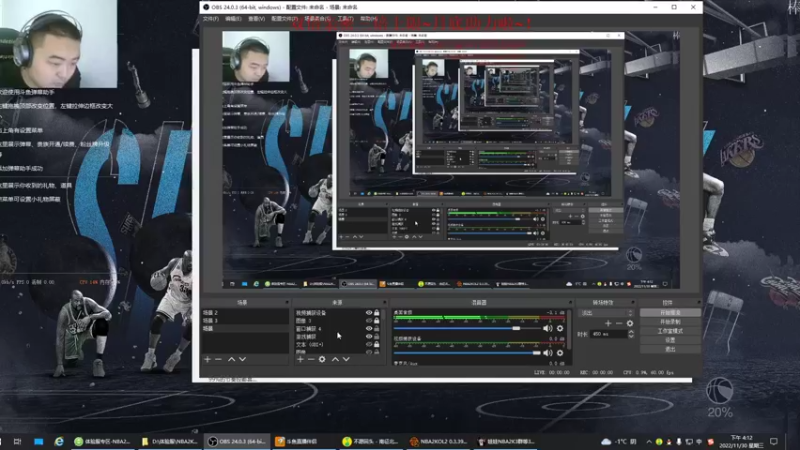Open the 视频捕获设备 audio settings gear in the mixer

coord(560,353)
